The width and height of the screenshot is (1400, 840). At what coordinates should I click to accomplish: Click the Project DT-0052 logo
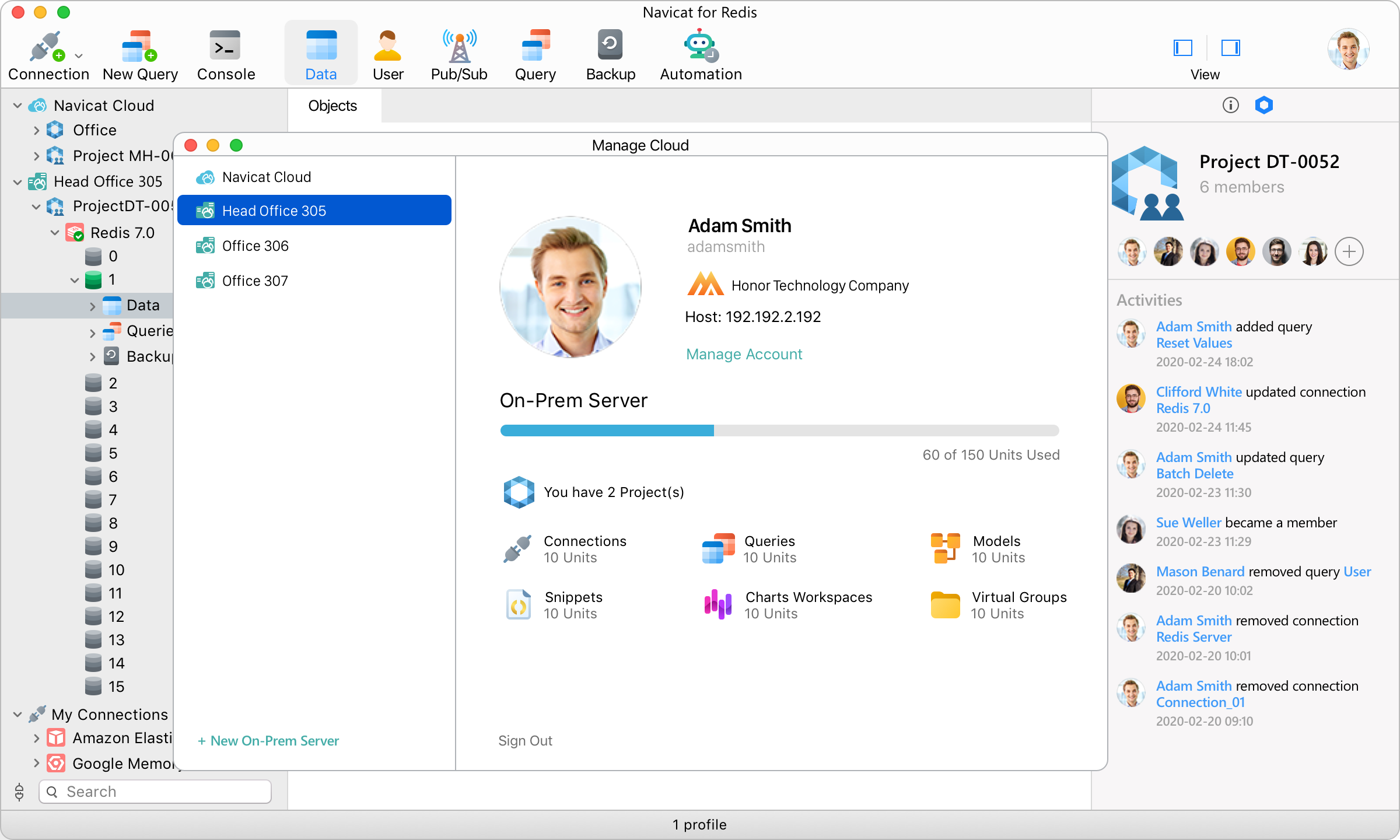[1148, 183]
